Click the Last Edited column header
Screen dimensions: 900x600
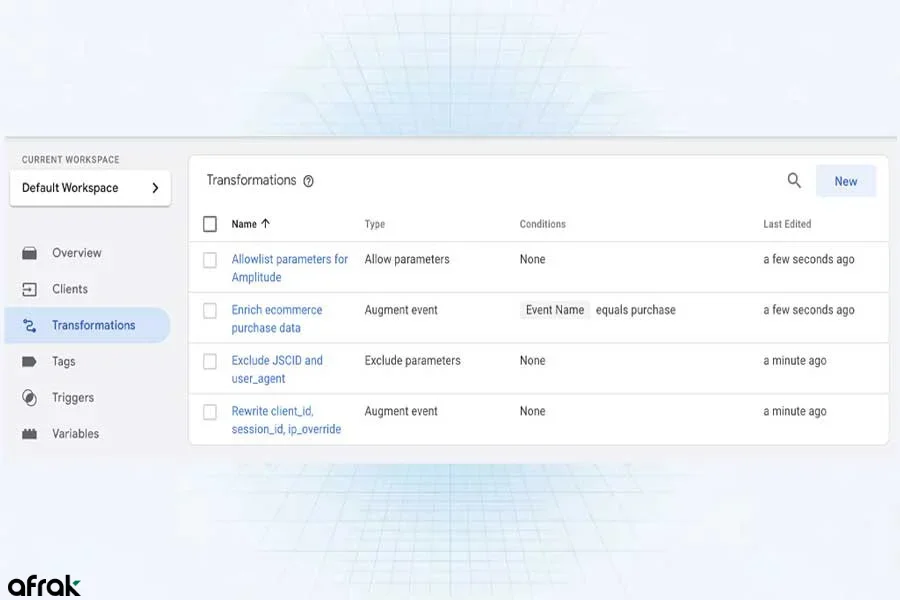click(787, 224)
